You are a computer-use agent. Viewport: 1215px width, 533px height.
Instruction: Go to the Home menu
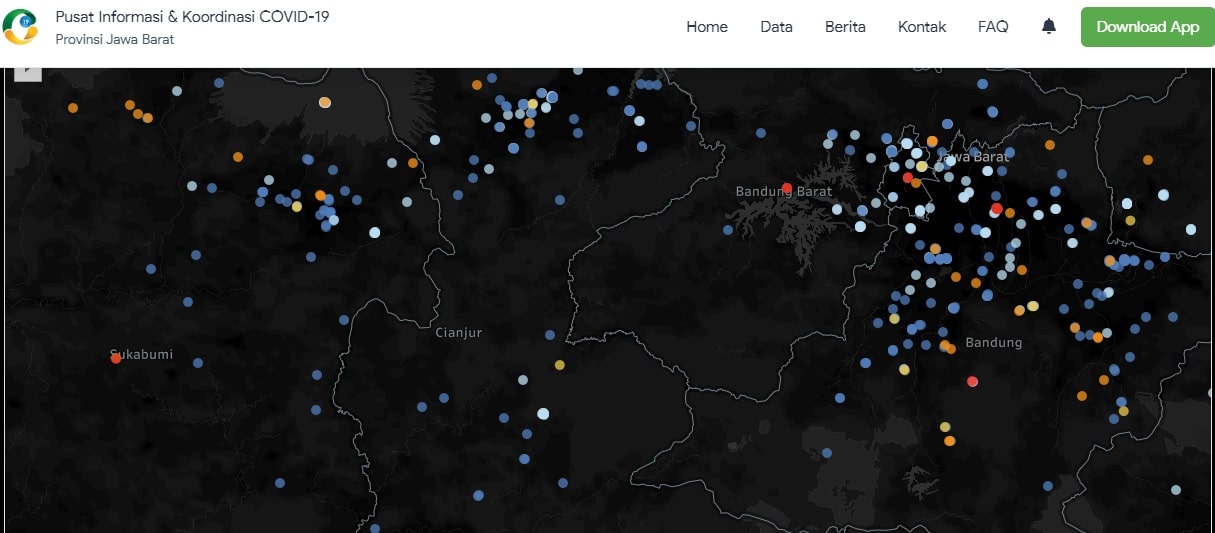(x=707, y=27)
